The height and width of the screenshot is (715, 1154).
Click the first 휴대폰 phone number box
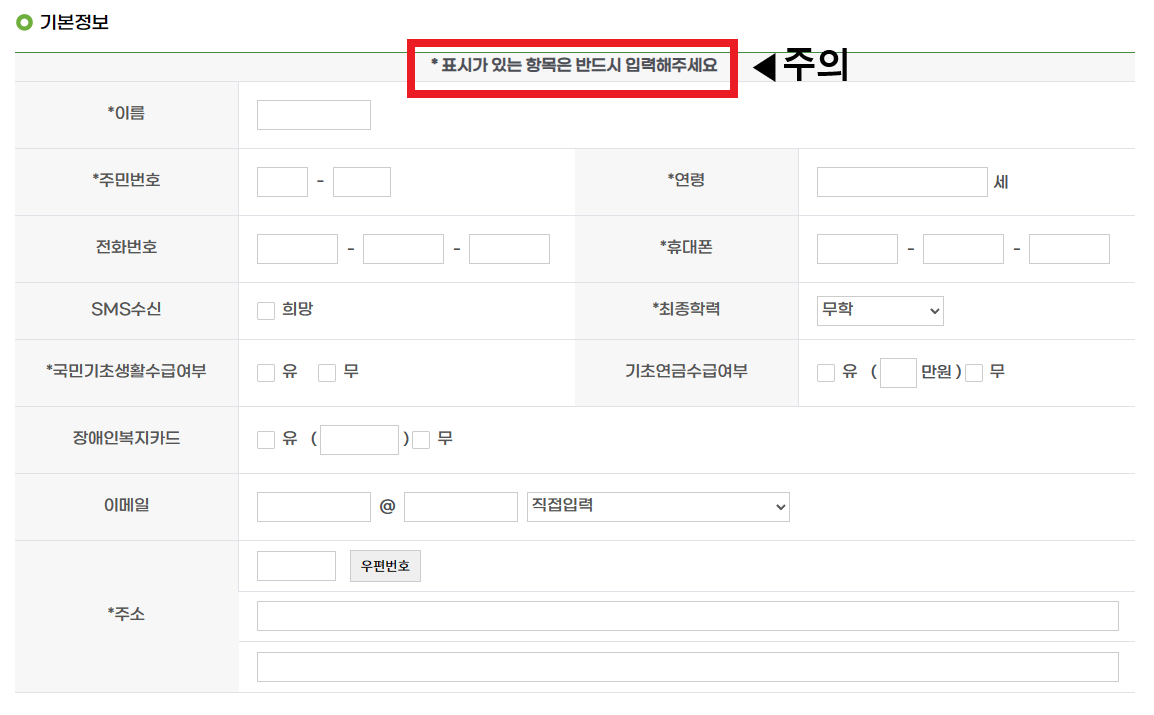856,248
